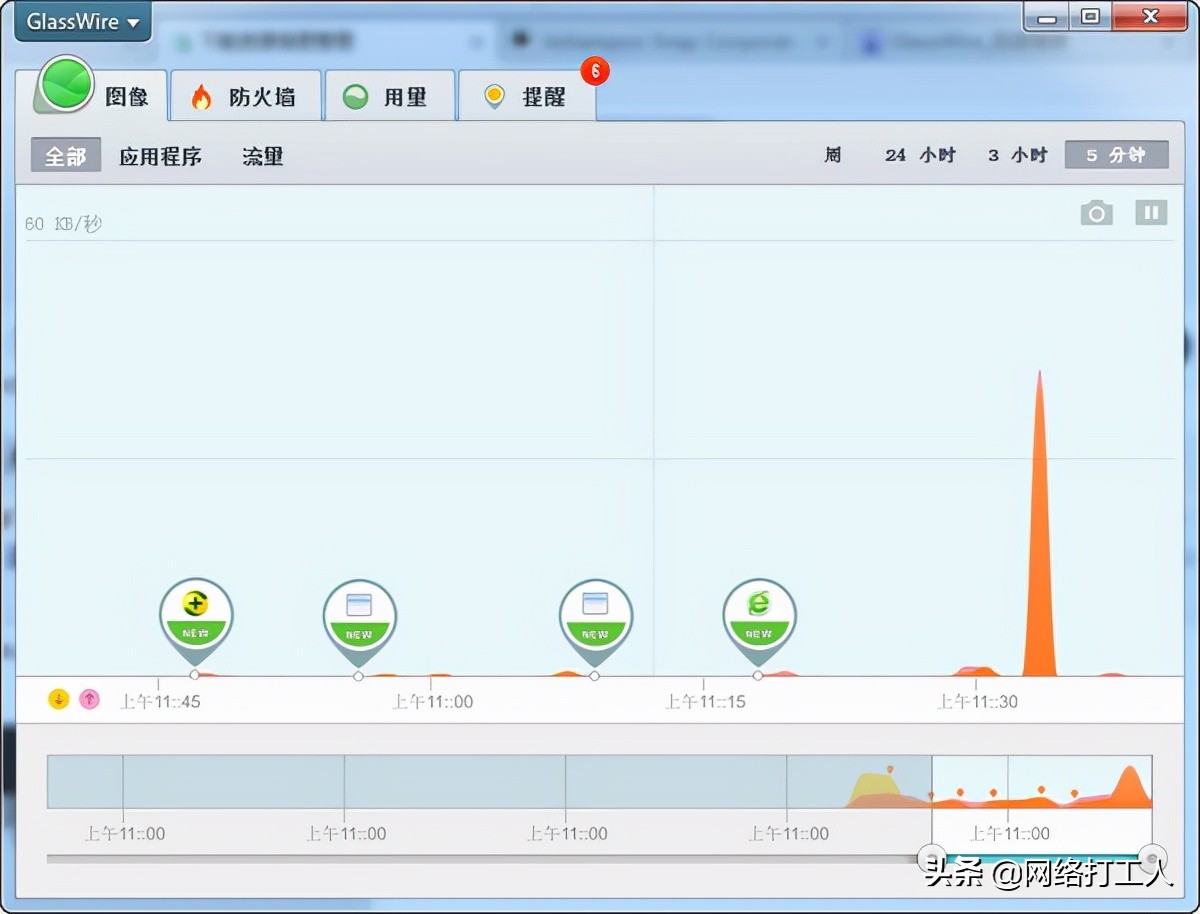Toggle the yellow download traffic indicator
Viewport: 1200px width, 914px height.
[58, 699]
